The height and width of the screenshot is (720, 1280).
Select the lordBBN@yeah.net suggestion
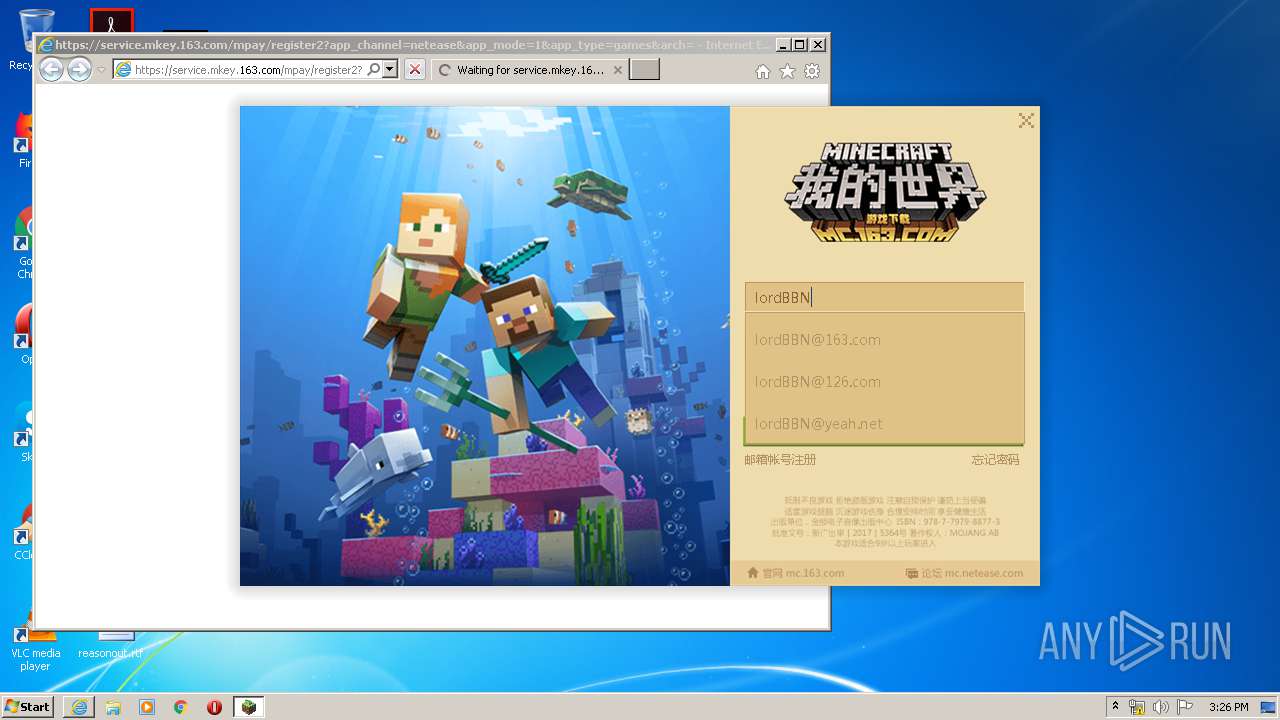click(884, 423)
